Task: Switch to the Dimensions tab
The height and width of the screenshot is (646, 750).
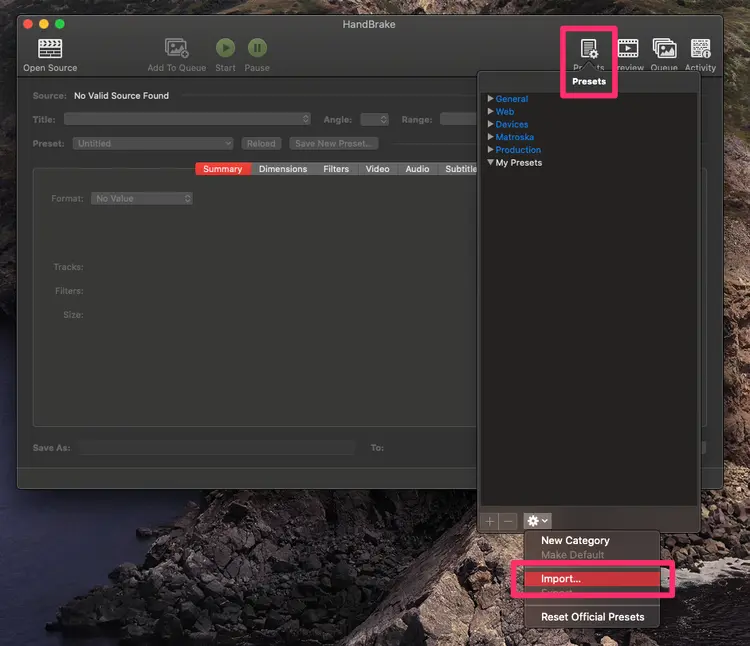Action: click(283, 169)
